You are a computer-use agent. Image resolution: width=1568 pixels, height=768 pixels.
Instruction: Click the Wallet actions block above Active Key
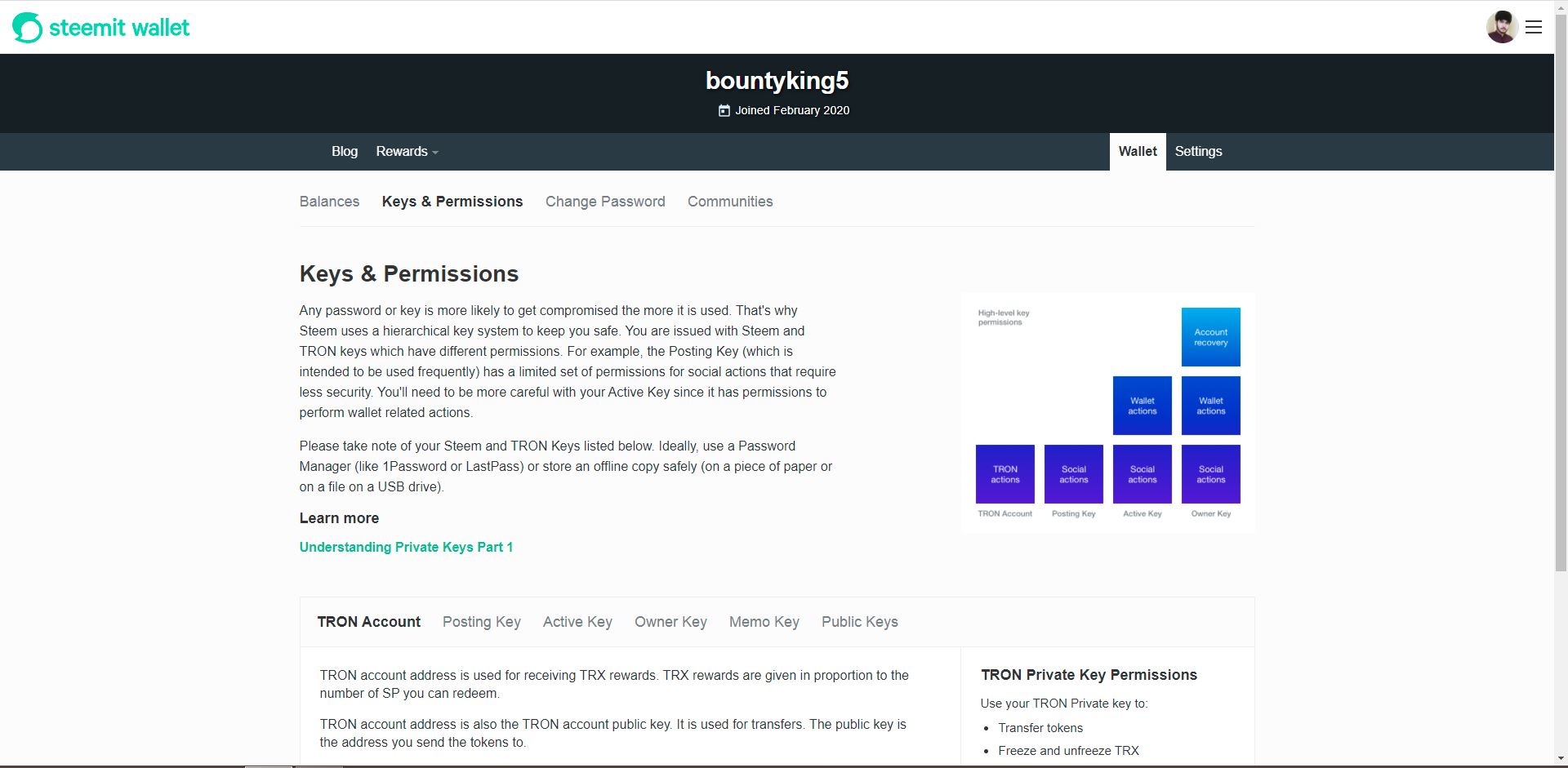[1143, 406]
